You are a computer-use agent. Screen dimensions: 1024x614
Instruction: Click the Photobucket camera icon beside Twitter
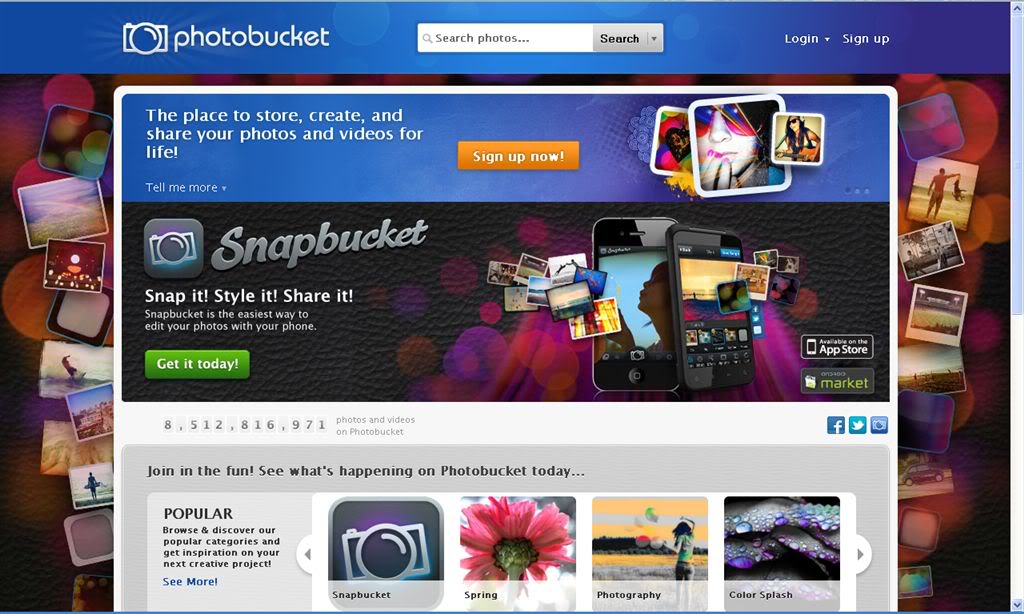click(879, 425)
